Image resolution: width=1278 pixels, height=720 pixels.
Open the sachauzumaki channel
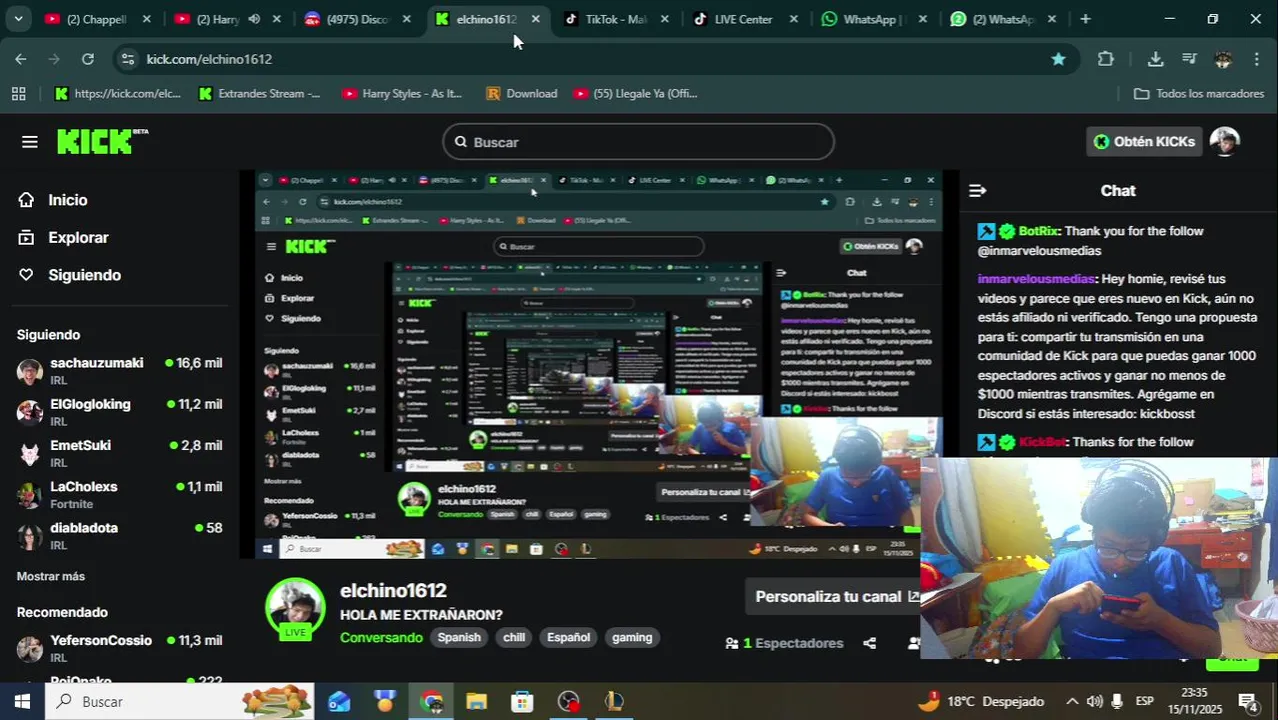[x=120, y=371]
